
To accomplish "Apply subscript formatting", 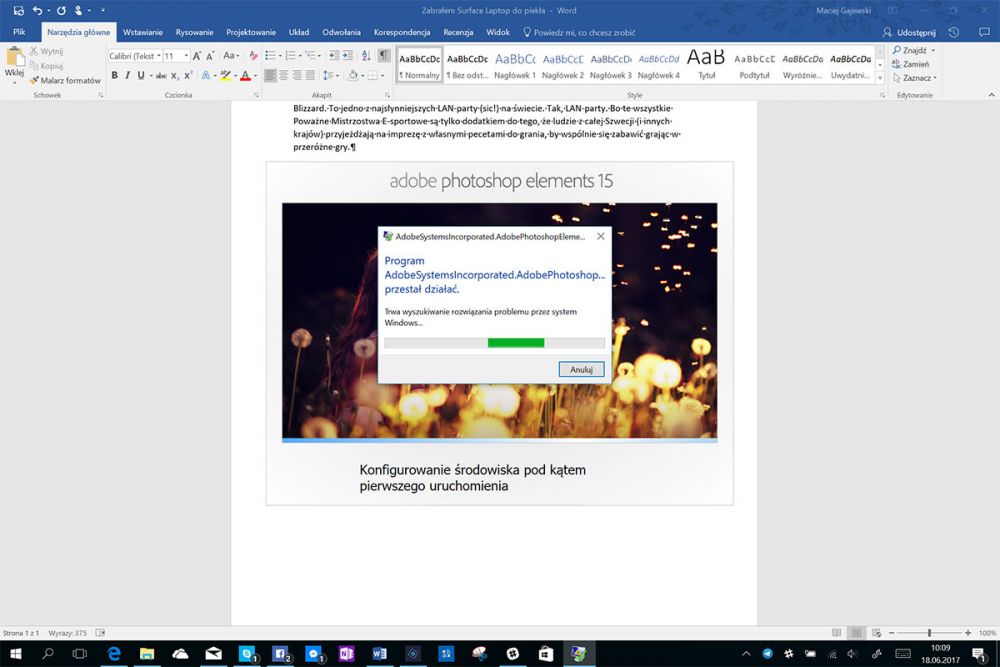I will coord(175,75).
